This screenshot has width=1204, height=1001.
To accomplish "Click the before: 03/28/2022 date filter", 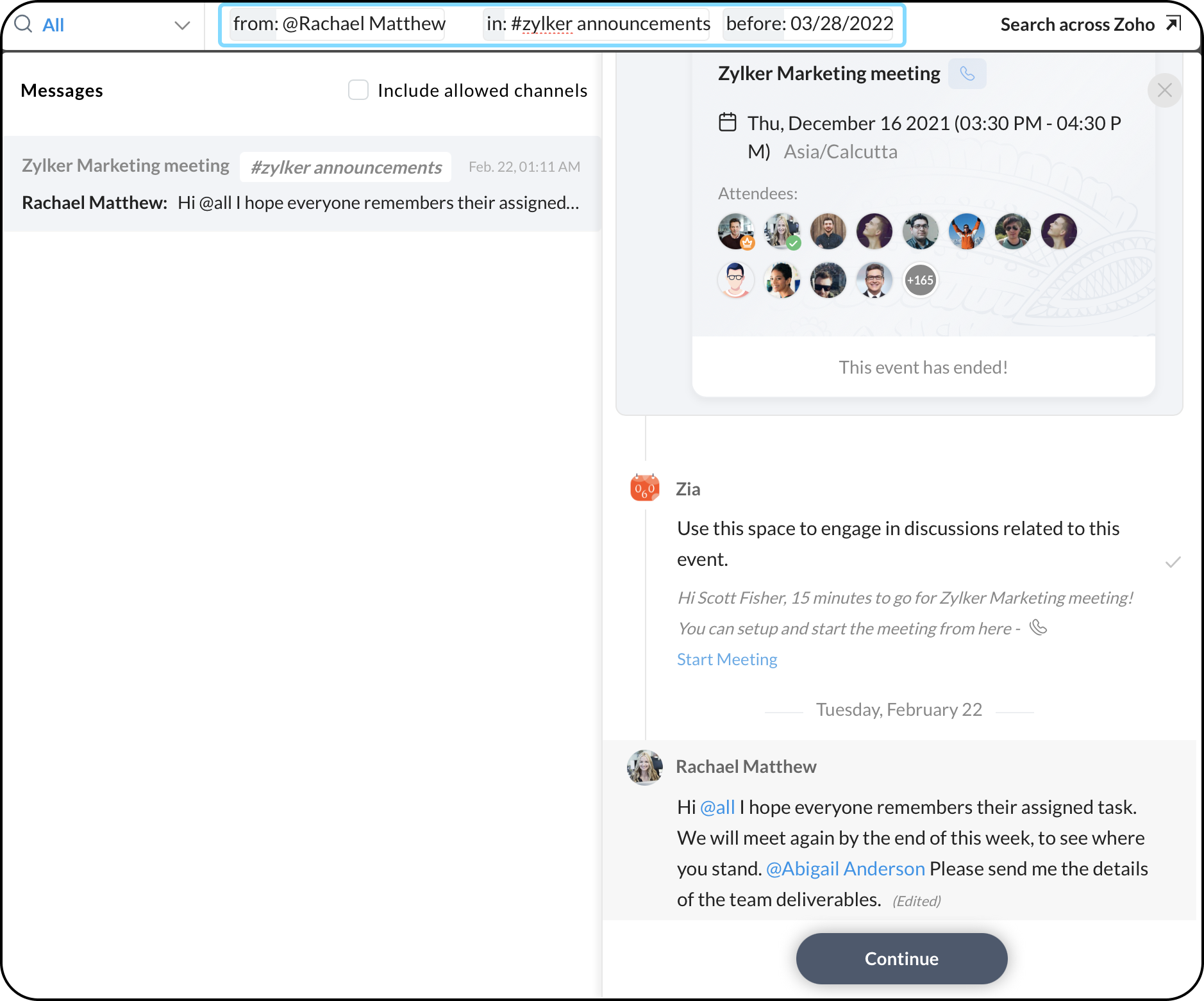I will pyautogui.click(x=809, y=24).
